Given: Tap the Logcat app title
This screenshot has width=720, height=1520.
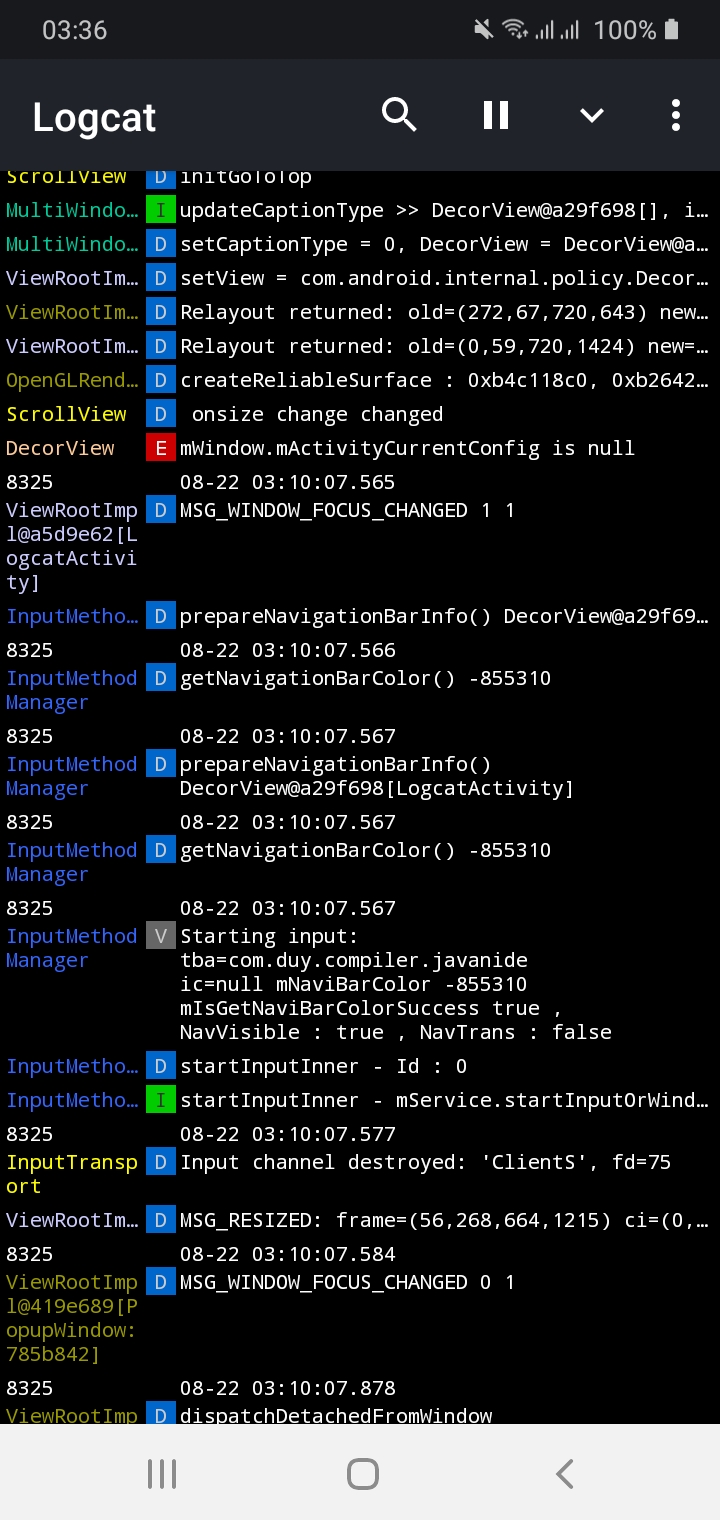Looking at the screenshot, I should [x=93, y=117].
